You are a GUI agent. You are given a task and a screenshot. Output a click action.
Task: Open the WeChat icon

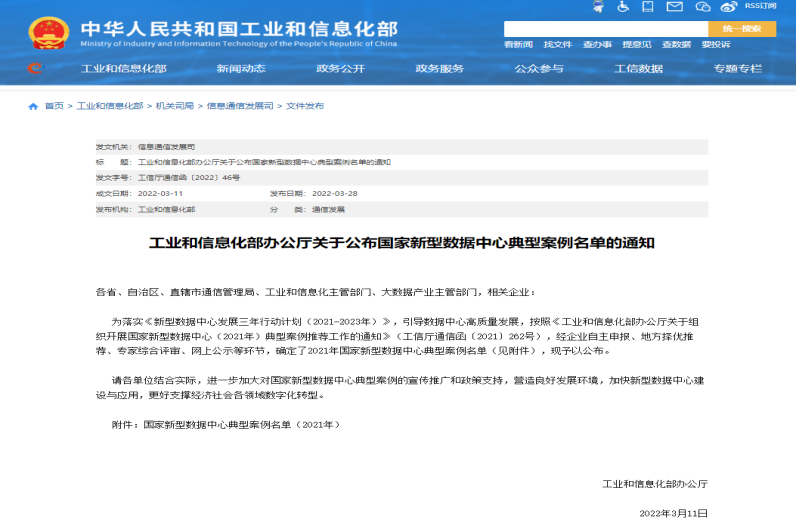click(702, 7)
